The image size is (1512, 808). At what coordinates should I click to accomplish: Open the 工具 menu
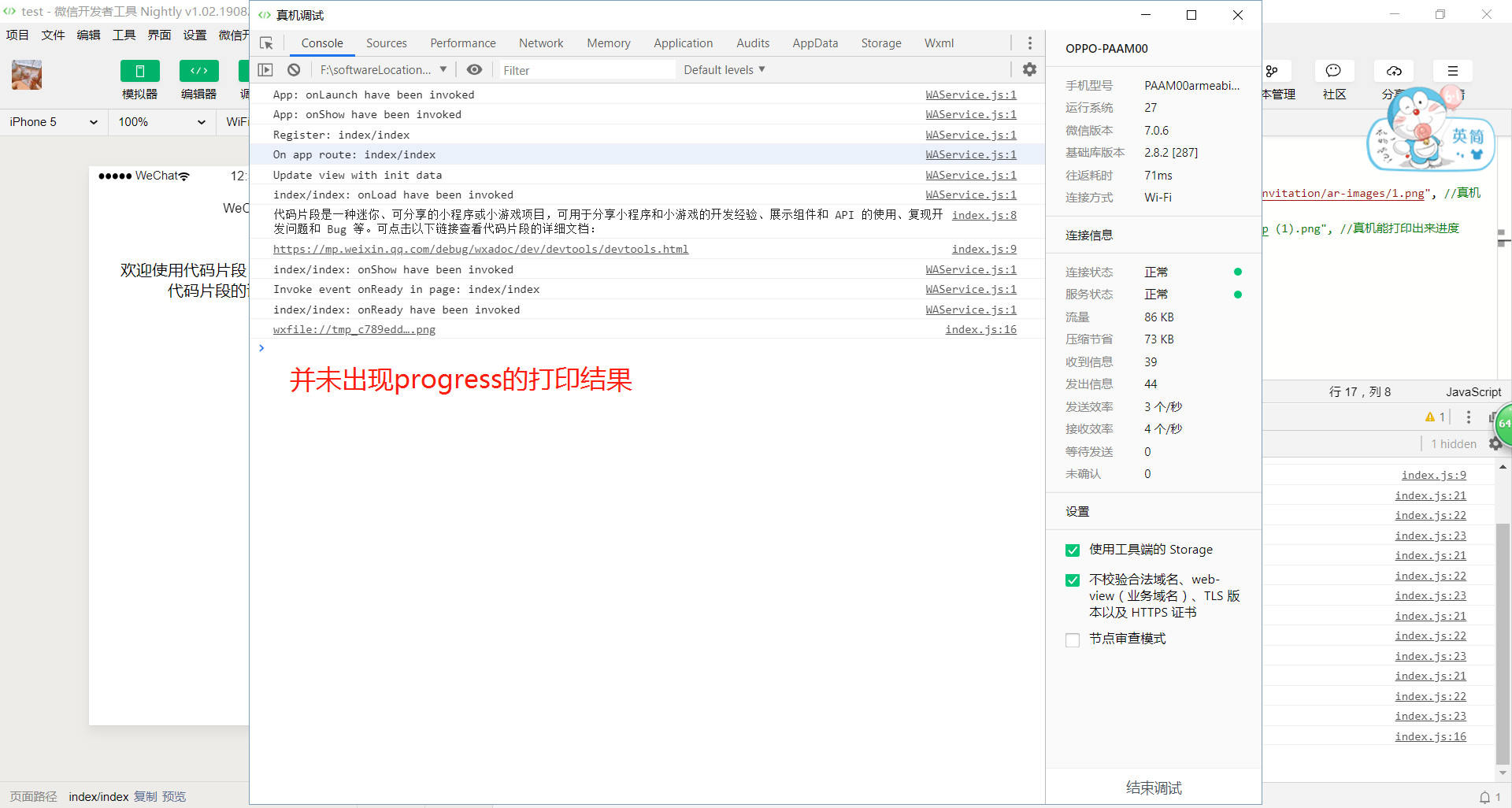click(x=124, y=35)
